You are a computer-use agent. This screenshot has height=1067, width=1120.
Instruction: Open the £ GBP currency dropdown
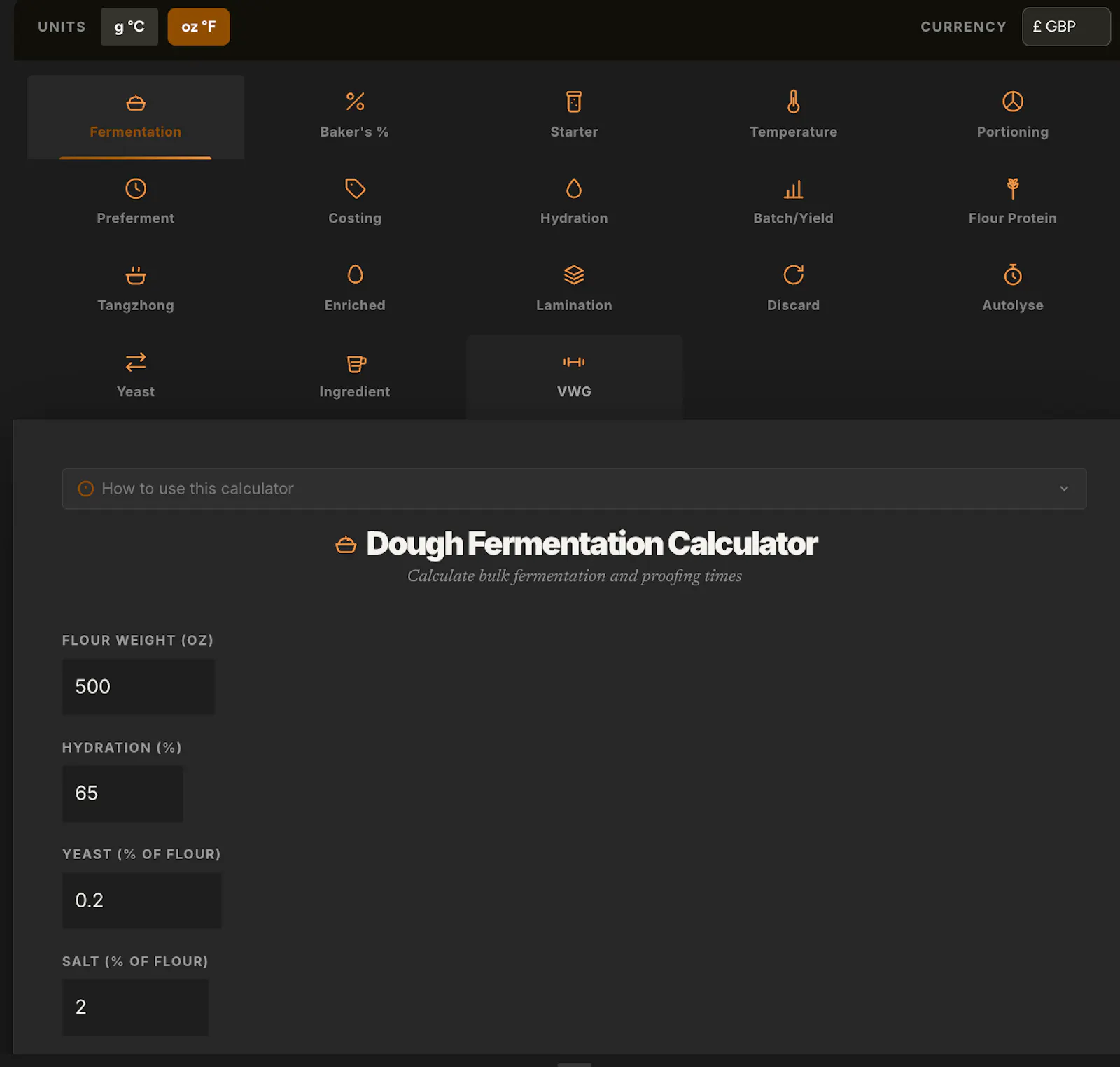tap(1066, 27)
